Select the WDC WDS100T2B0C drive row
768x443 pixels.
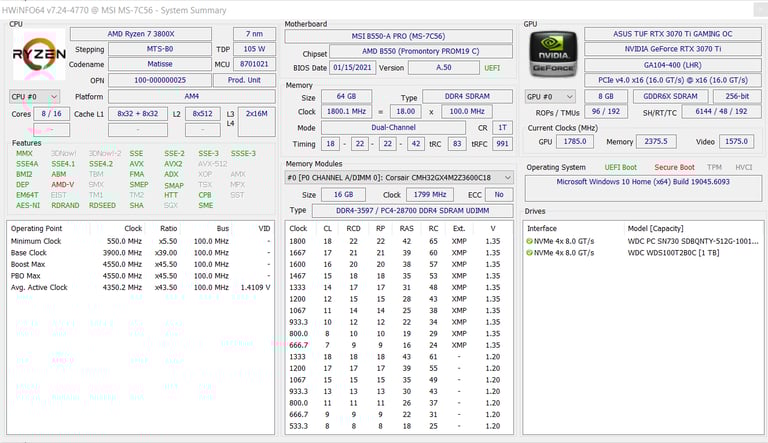click(643, 253)
